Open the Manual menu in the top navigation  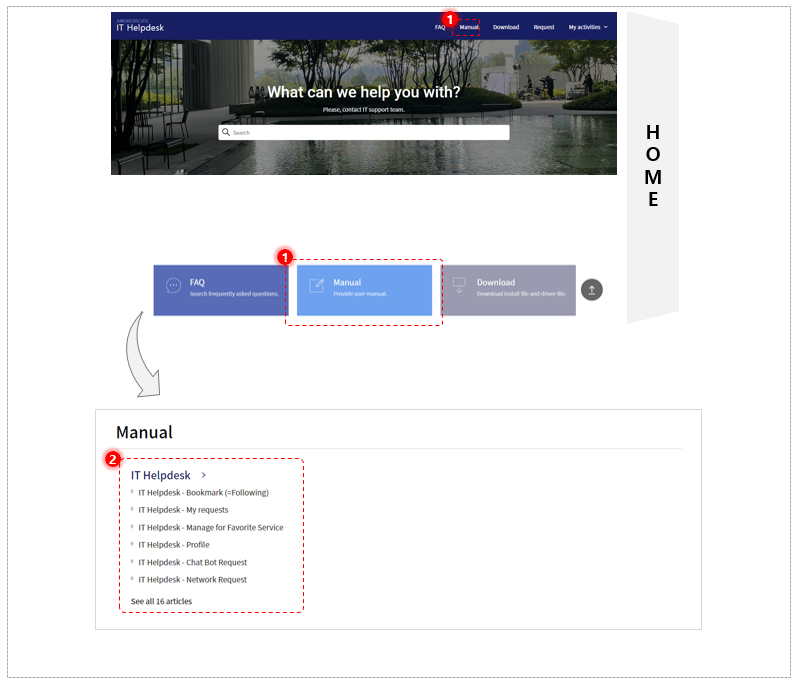pos(469,27)
